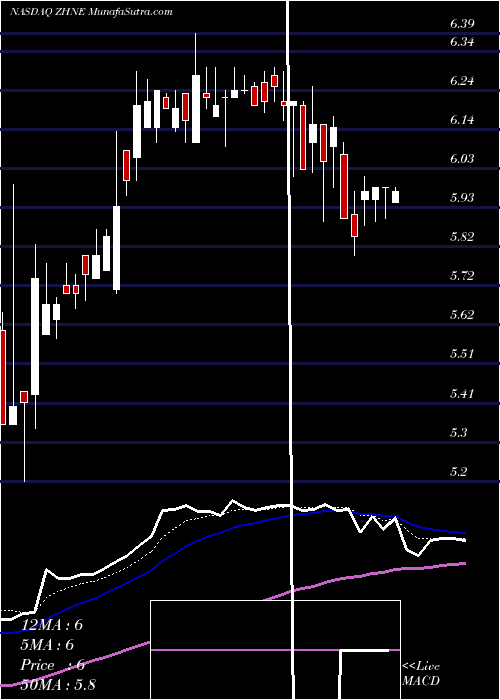The height and width of the screenshot is (700, 500).
Task: Click the 12MA : 6 legend entry
Action: click(x=52, y=625)
